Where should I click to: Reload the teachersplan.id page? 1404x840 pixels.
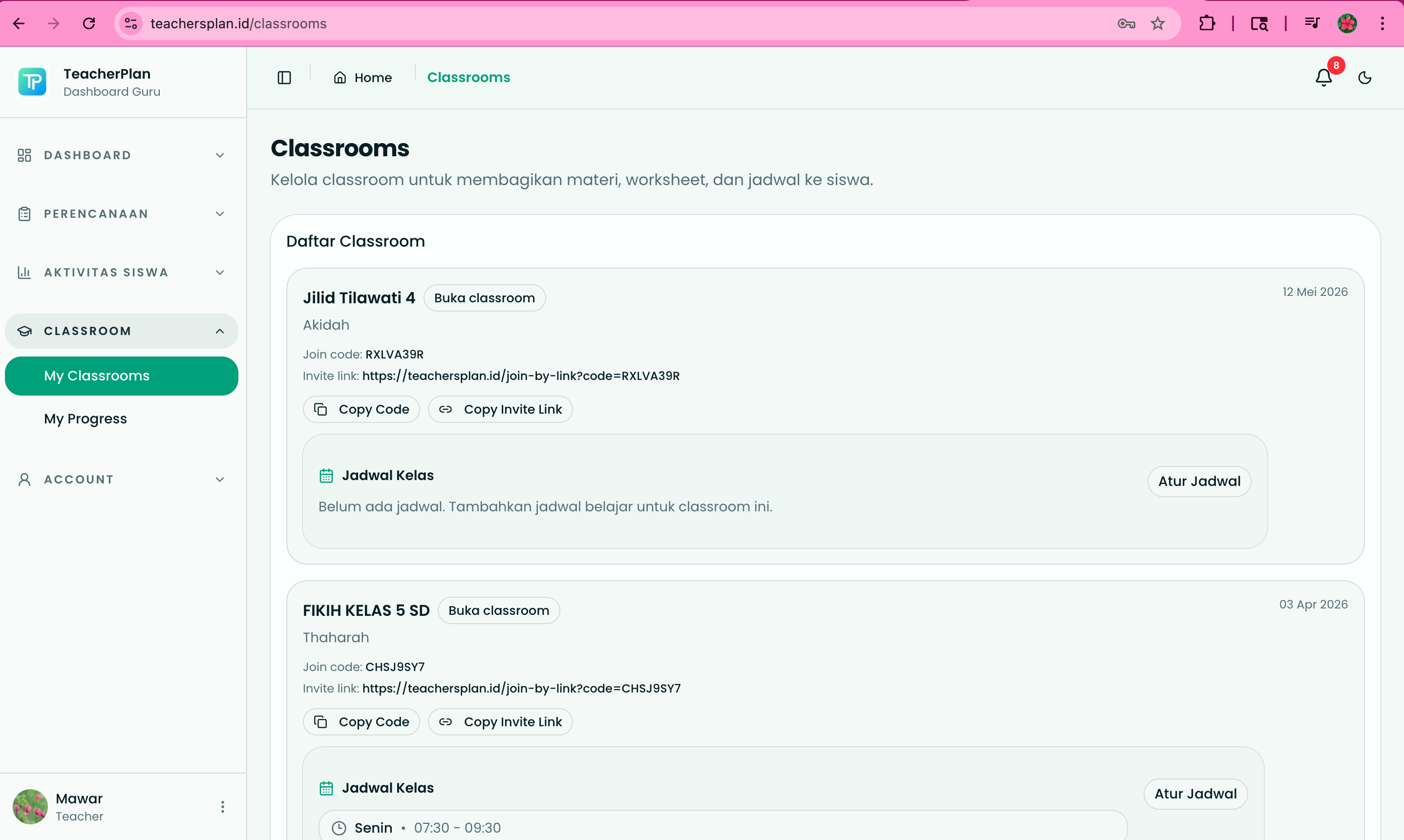pos(89,23)
